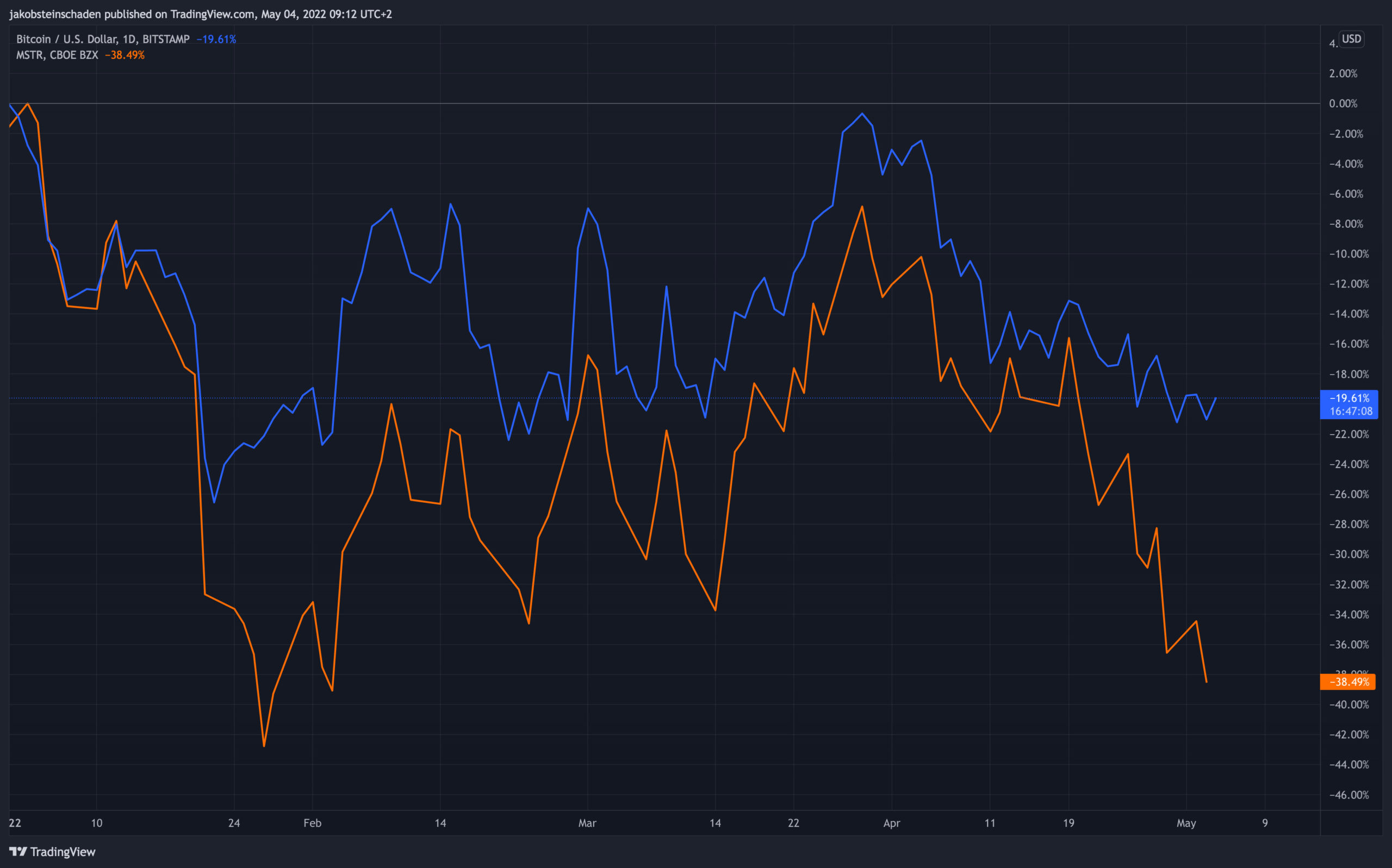Click the MSTR, CBOE BZX legend label
Screen dimensions: 1392x868
[x=57, y=55]
